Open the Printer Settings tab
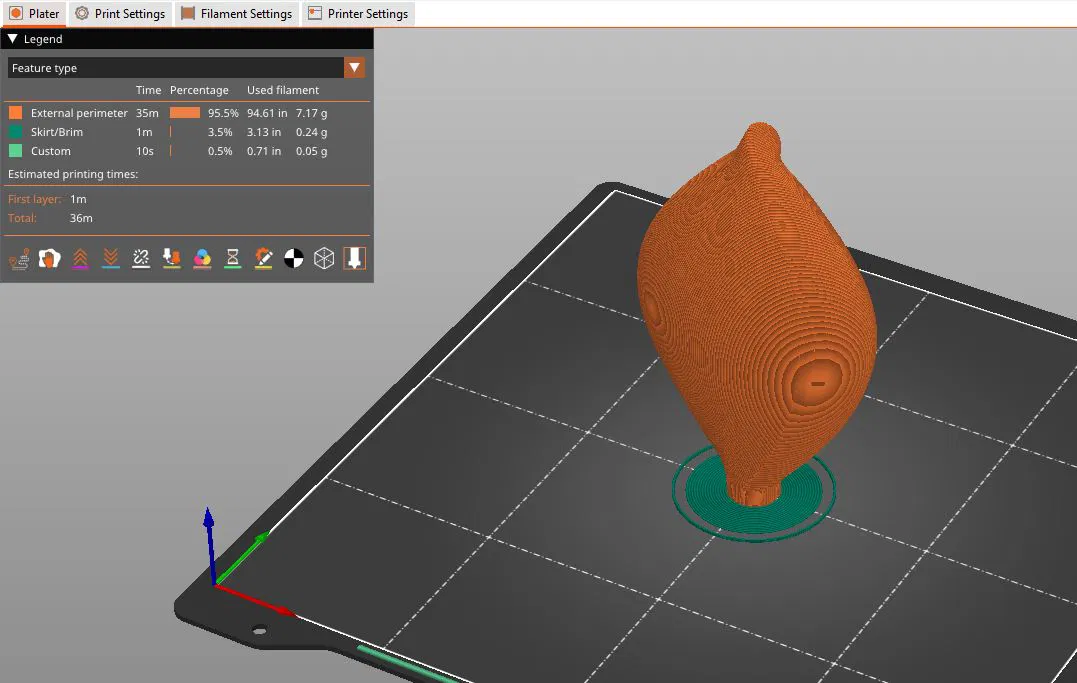Screen dimensions: 1077x683 point(358,13)
